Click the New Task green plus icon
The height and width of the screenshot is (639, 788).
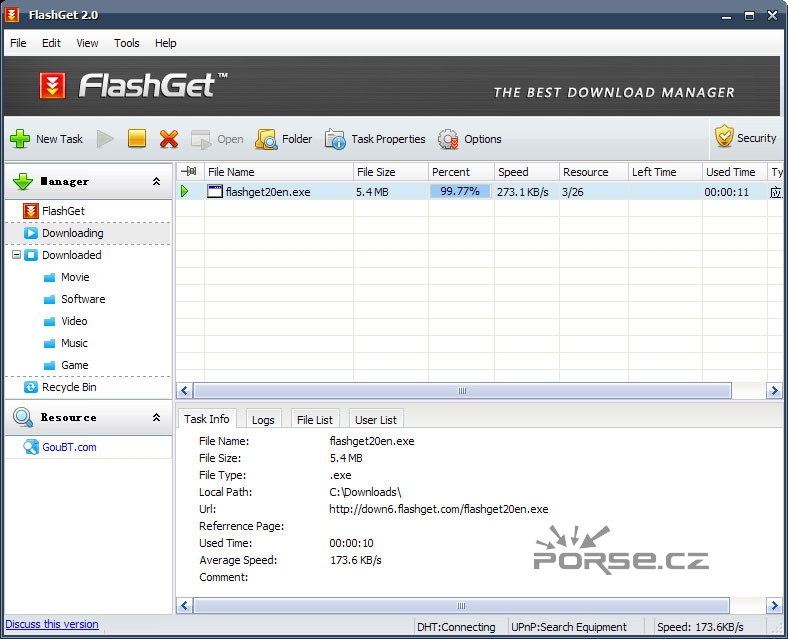click(x=20, y=139)
